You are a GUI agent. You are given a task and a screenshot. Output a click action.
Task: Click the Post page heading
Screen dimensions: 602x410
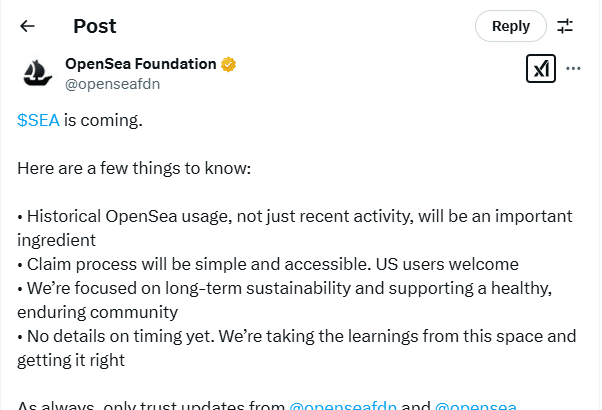tap(94, 26)
